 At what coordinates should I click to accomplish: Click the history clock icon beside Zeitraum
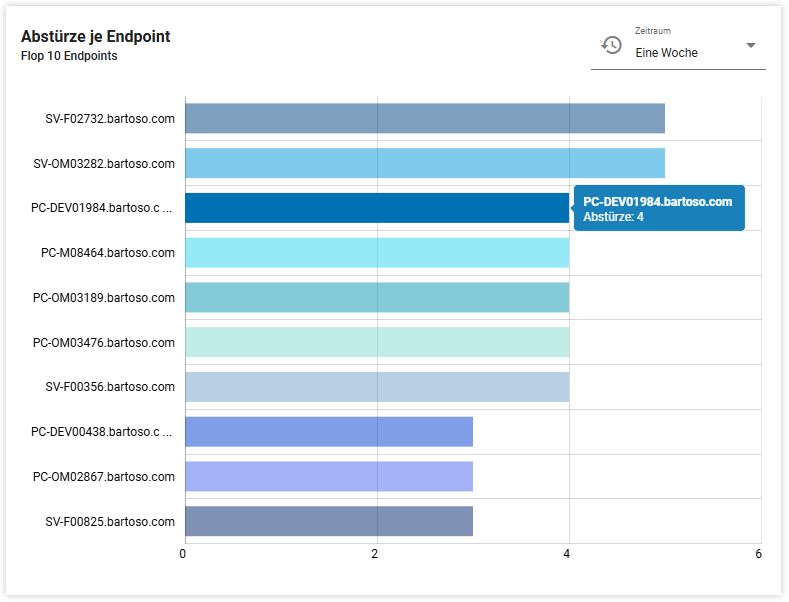point(611,45)
